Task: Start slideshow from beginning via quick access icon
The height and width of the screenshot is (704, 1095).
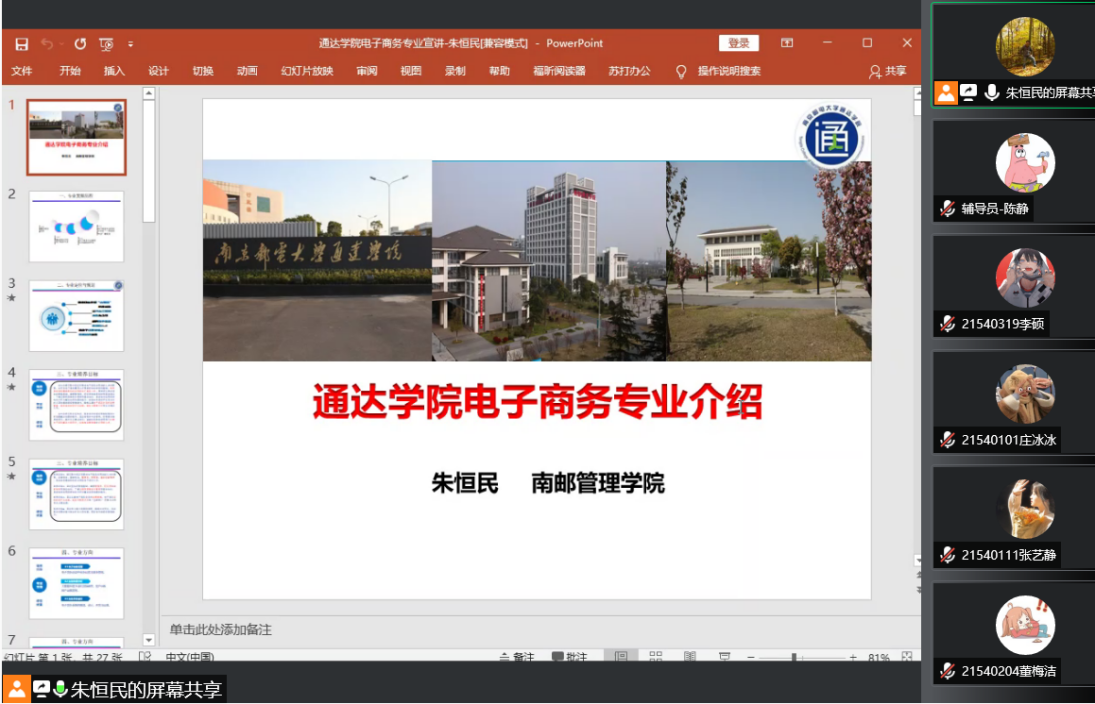Action: tap(106, 44)
